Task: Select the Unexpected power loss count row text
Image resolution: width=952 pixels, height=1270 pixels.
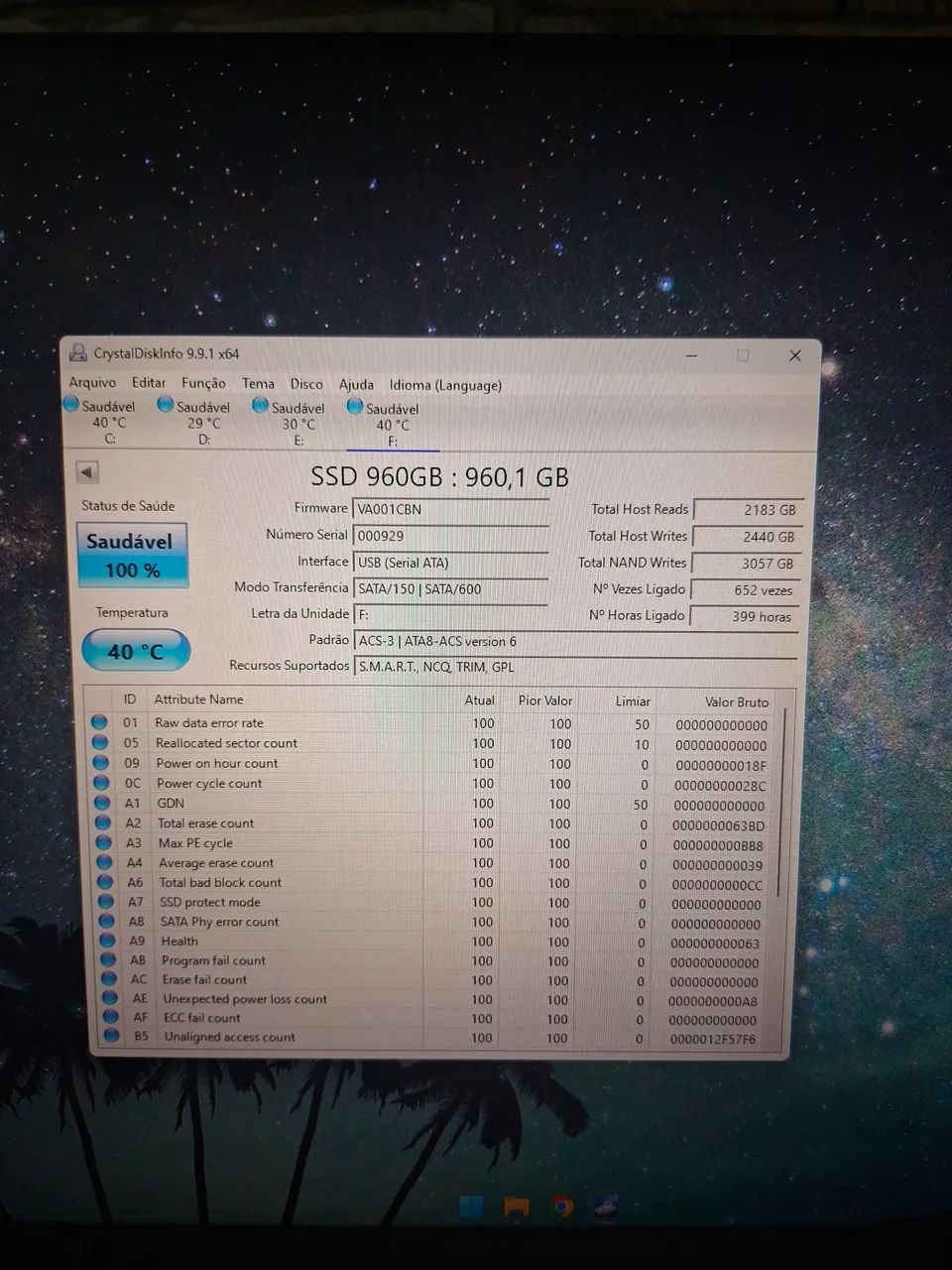Action: (x=245, y=999)
